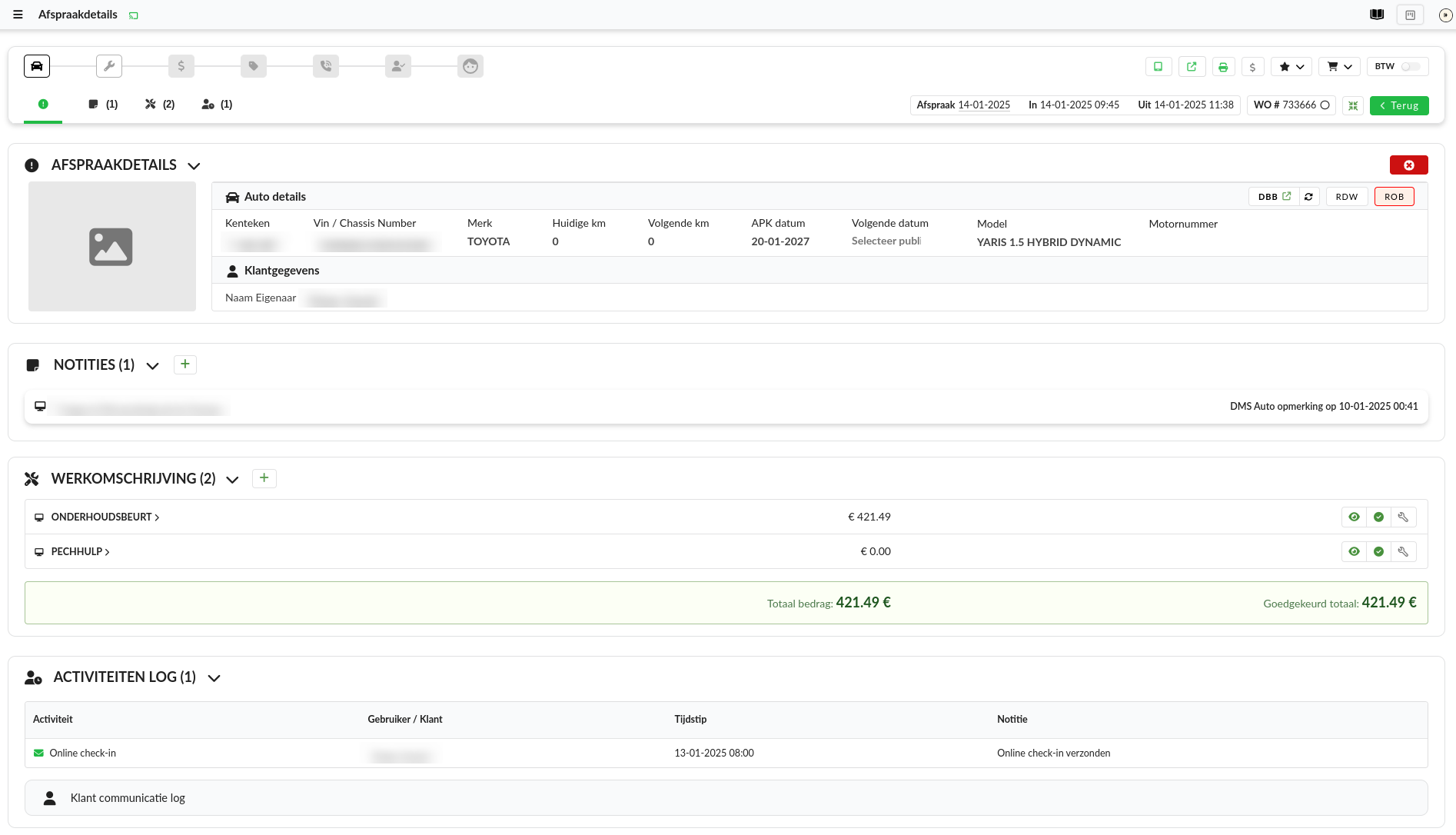Add a new note with plus icon

(185, 364)
